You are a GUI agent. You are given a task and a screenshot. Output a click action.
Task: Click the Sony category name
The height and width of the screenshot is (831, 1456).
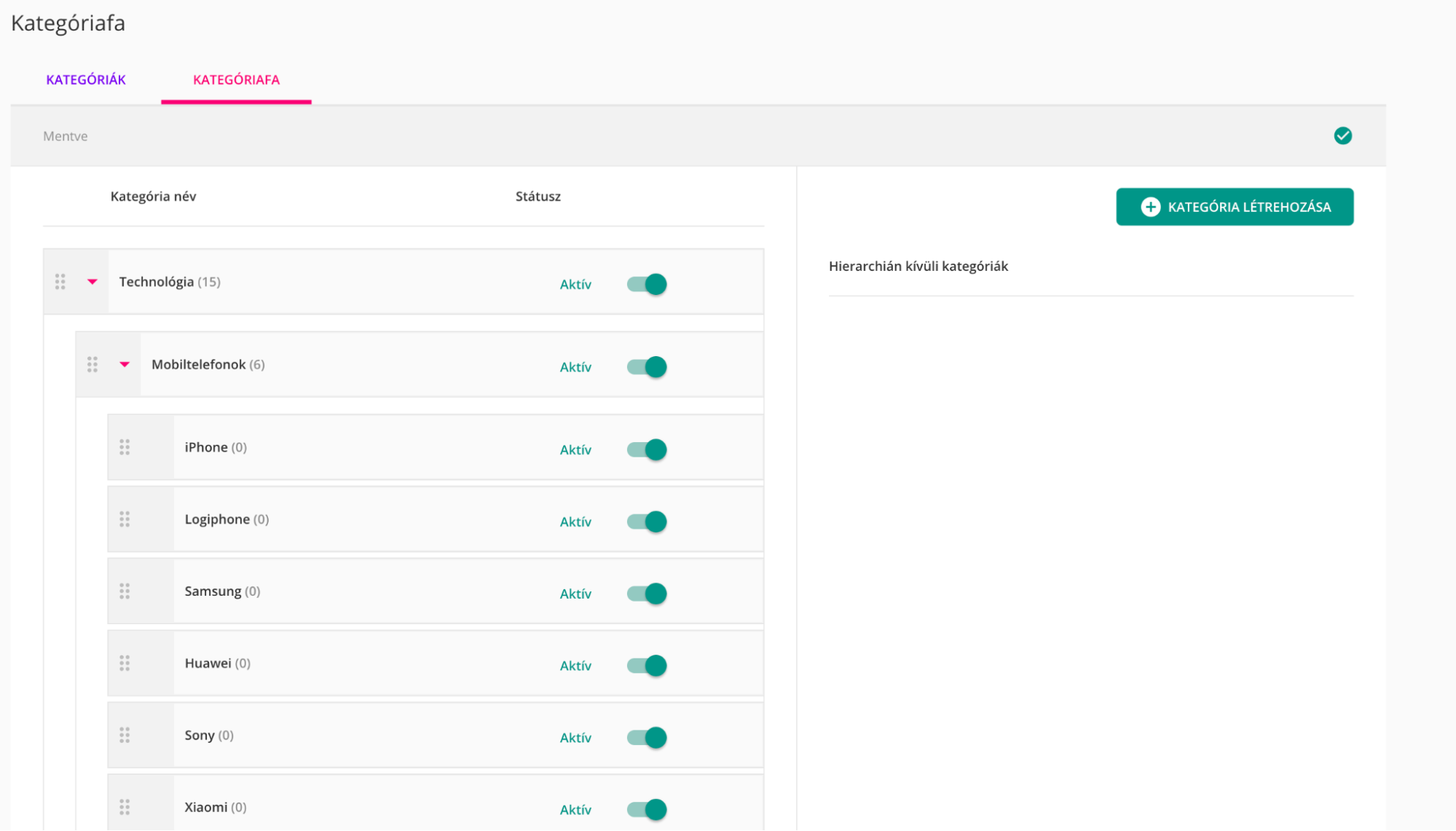[x=200, y=735]
